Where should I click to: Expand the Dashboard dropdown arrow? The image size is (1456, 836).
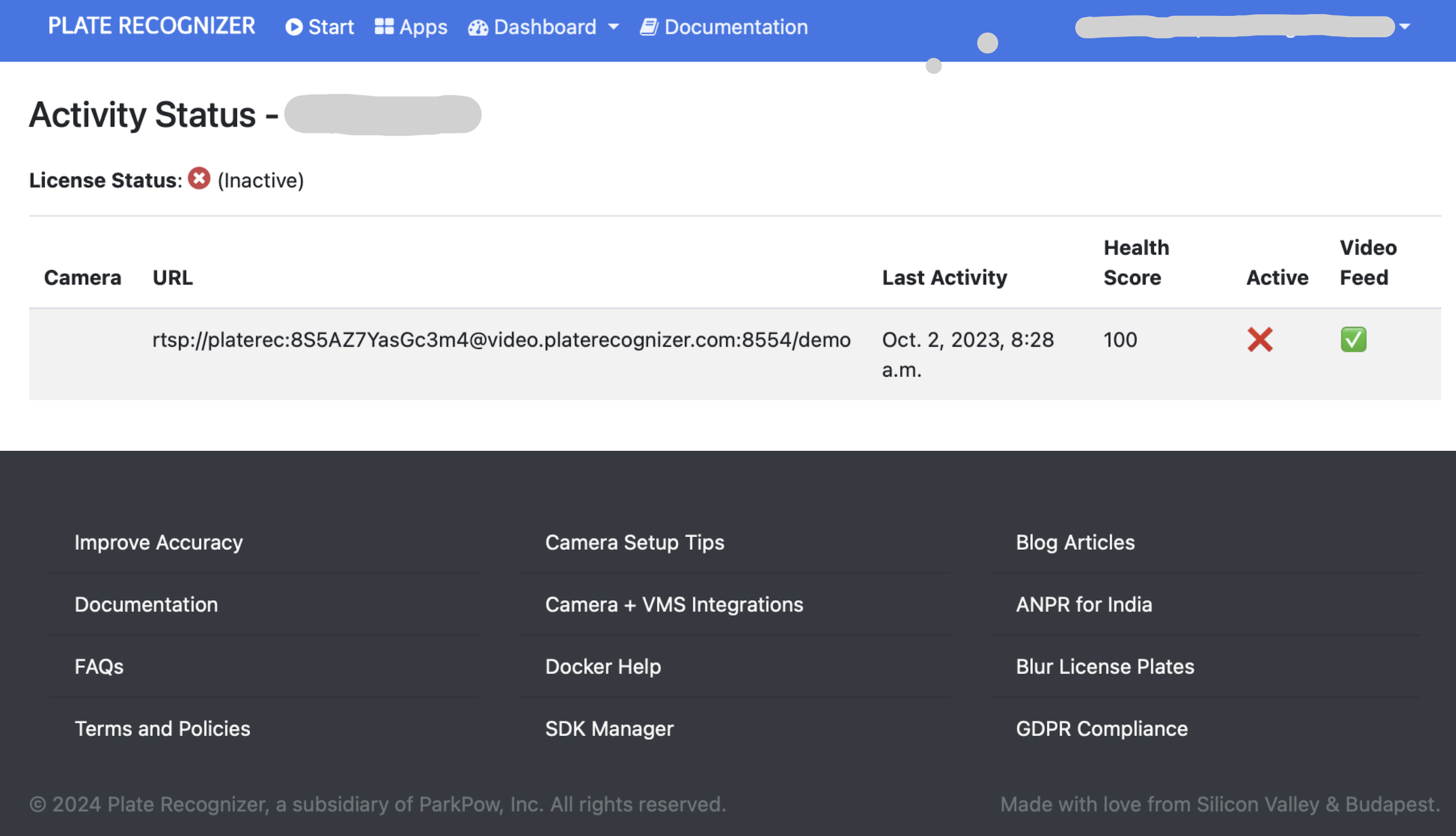point(613,27)
